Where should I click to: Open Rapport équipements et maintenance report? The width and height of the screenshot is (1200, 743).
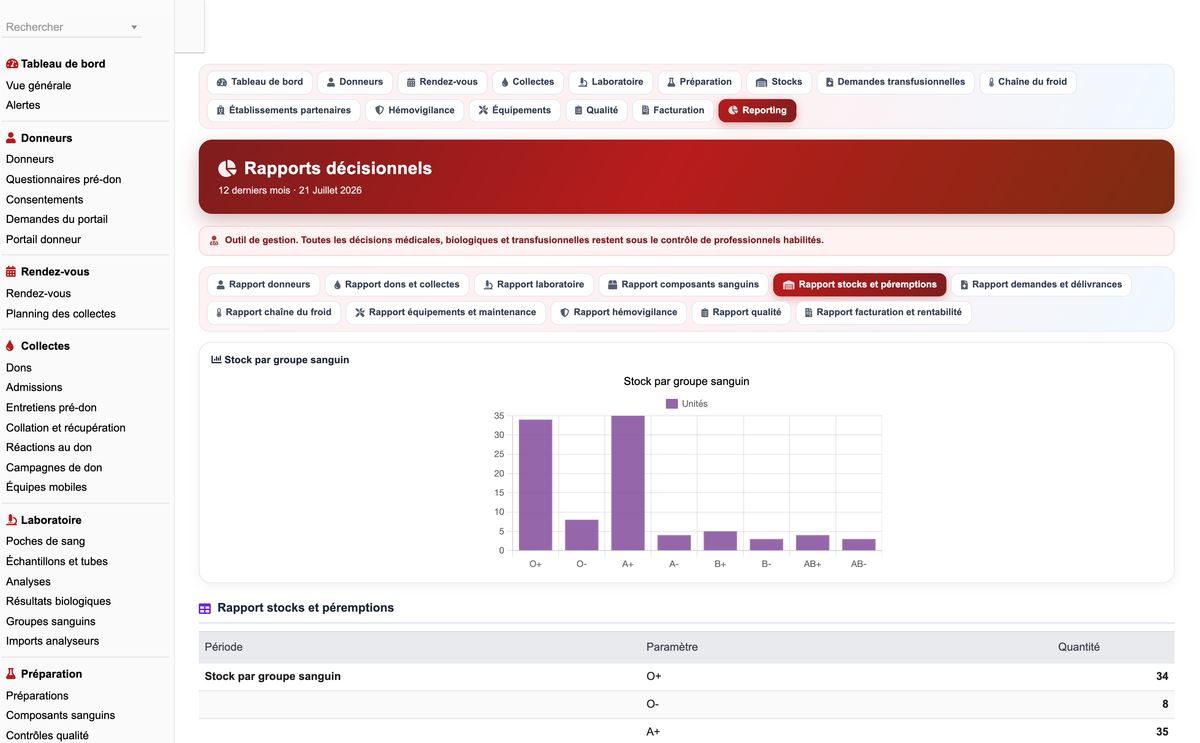tap(446, 313)
